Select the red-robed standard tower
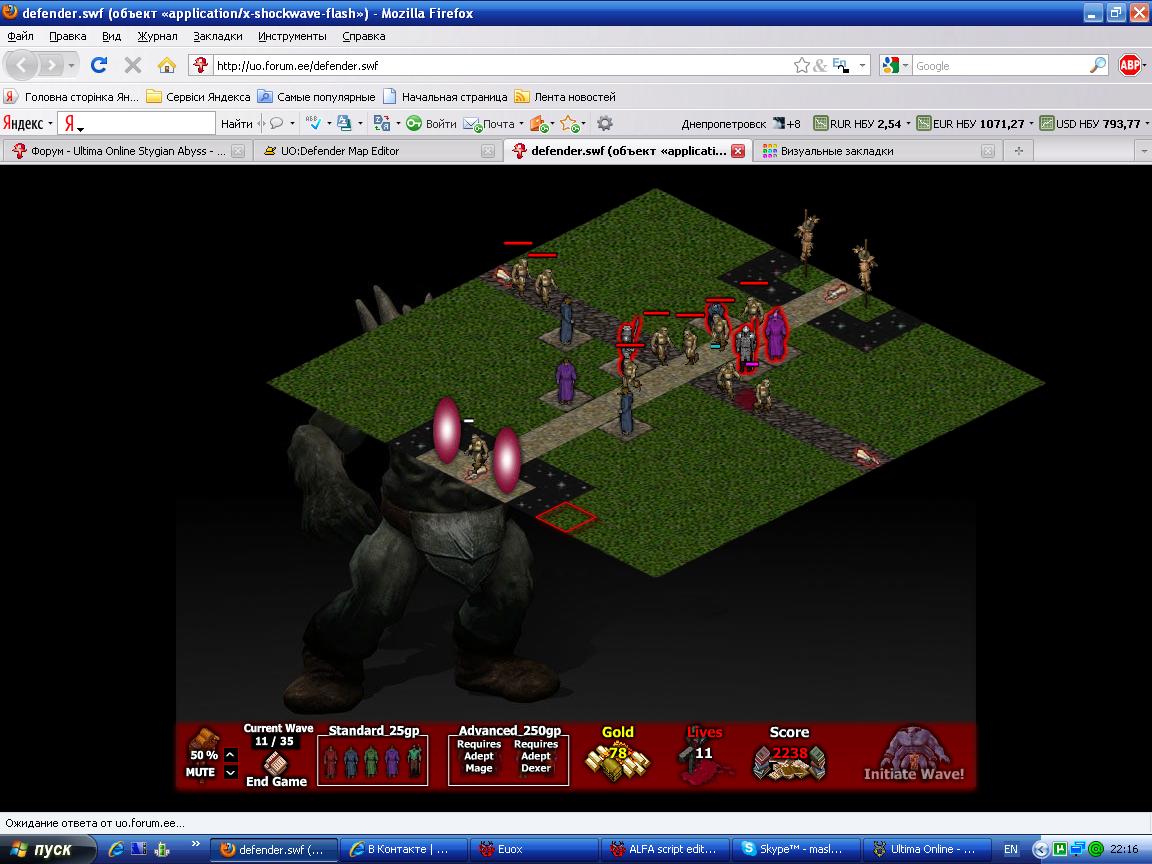Image resolution: width=1152 pixels, height=864 pixels. coord(331,762)
